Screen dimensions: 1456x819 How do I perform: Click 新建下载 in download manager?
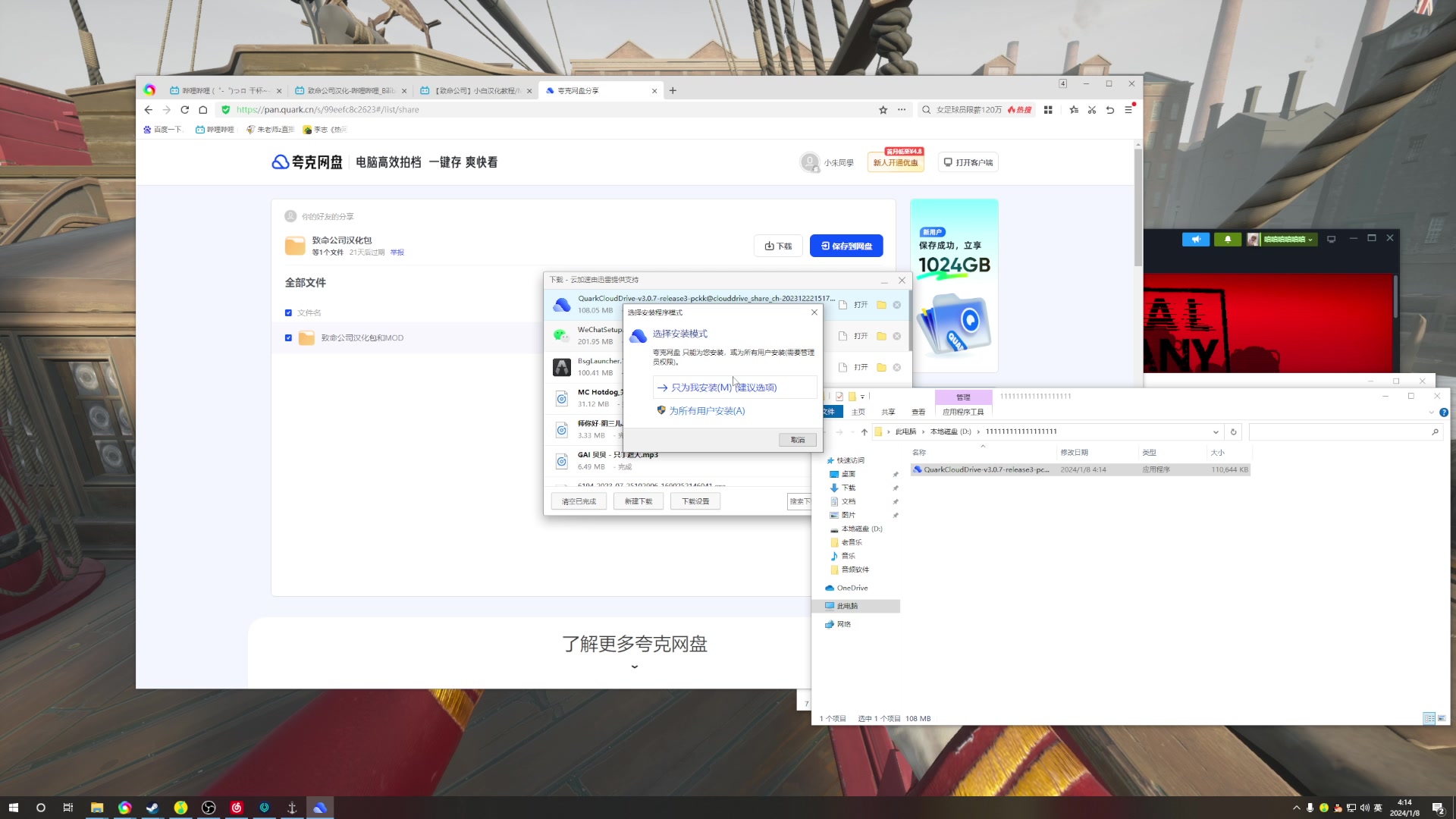pos(638,501)
